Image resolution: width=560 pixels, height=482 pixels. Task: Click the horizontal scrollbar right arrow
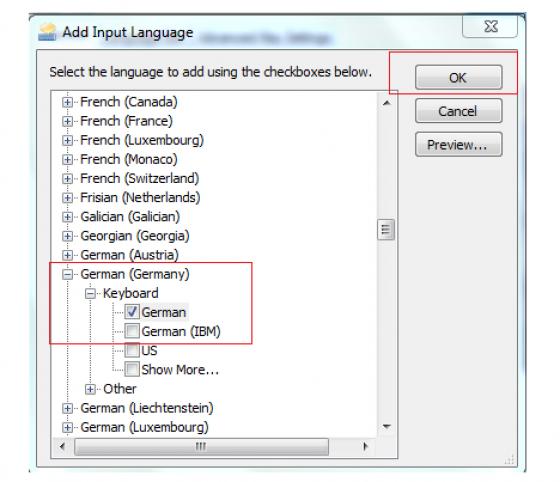coord(365,446)
